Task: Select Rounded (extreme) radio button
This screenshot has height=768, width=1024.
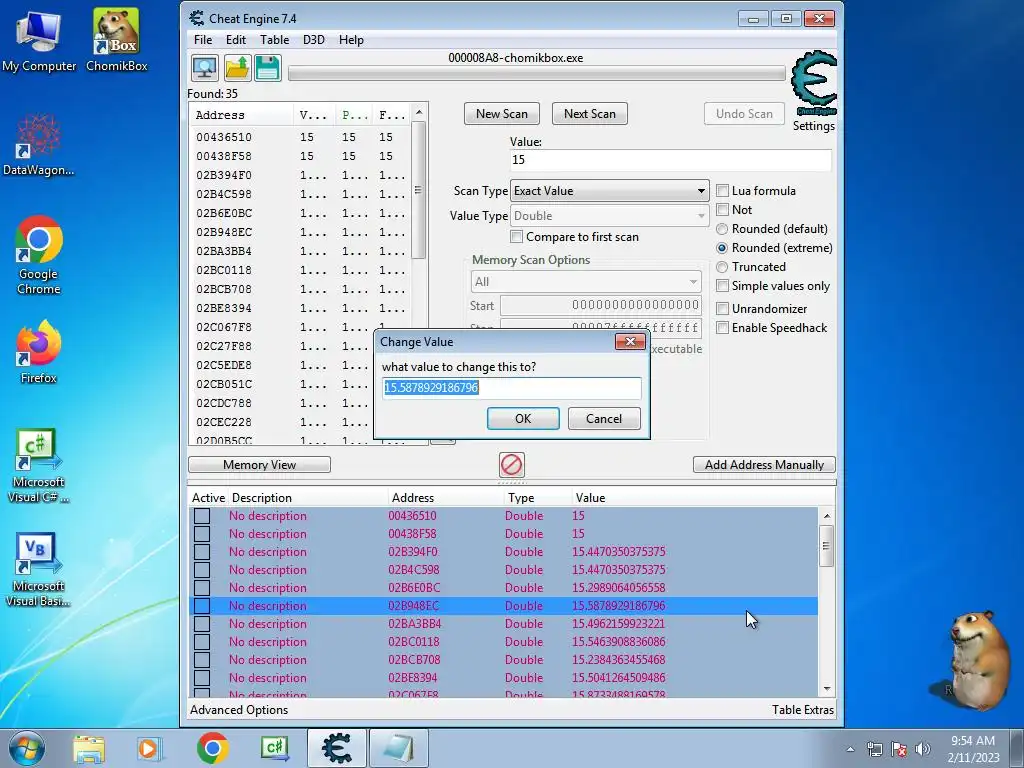Action: click(722, 248)
